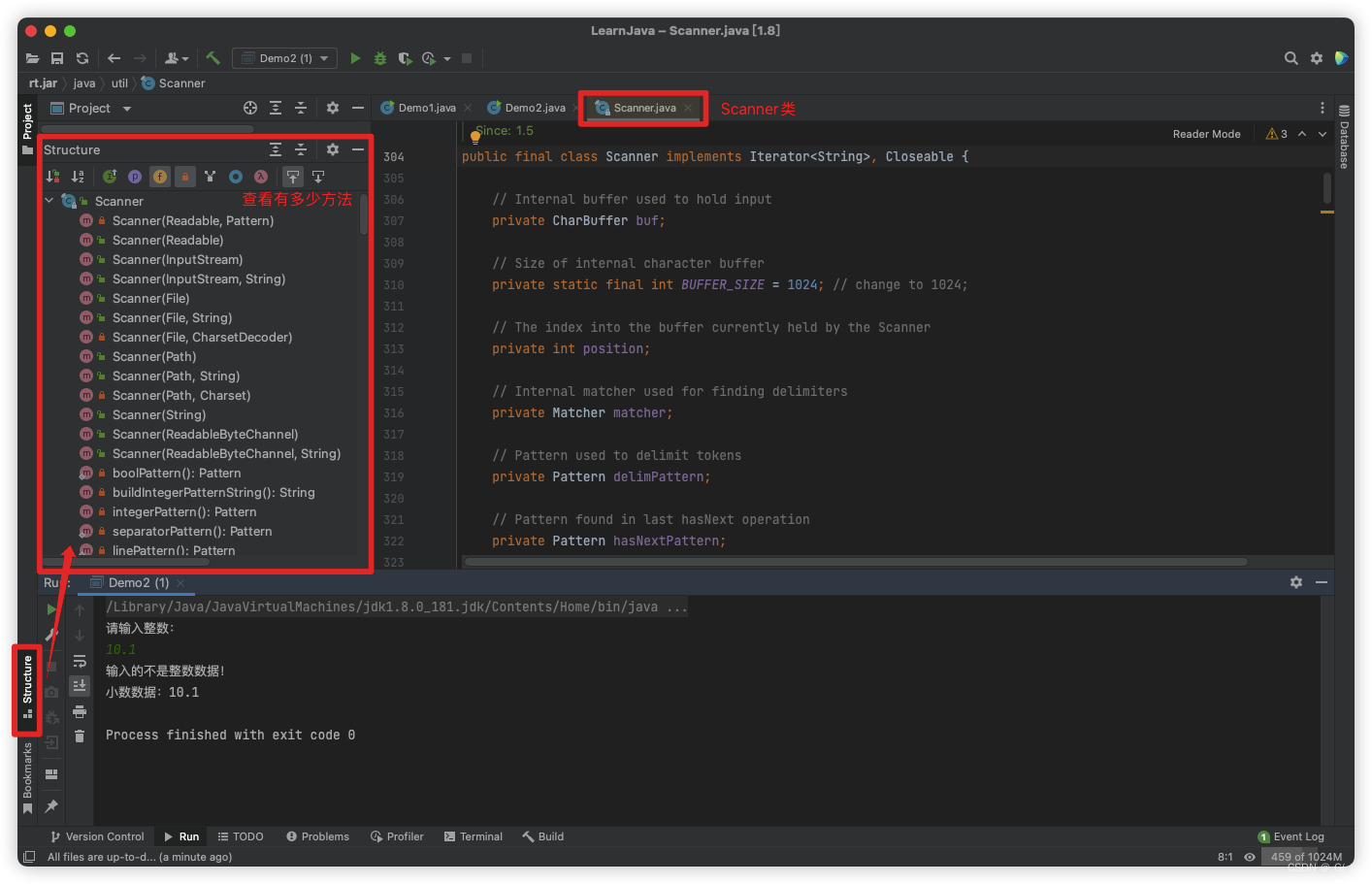Rerun Demo2 in the Run panel
The height and width of the screenshot is (884, 1372).
pyautogui.click(x=52, y=609)
